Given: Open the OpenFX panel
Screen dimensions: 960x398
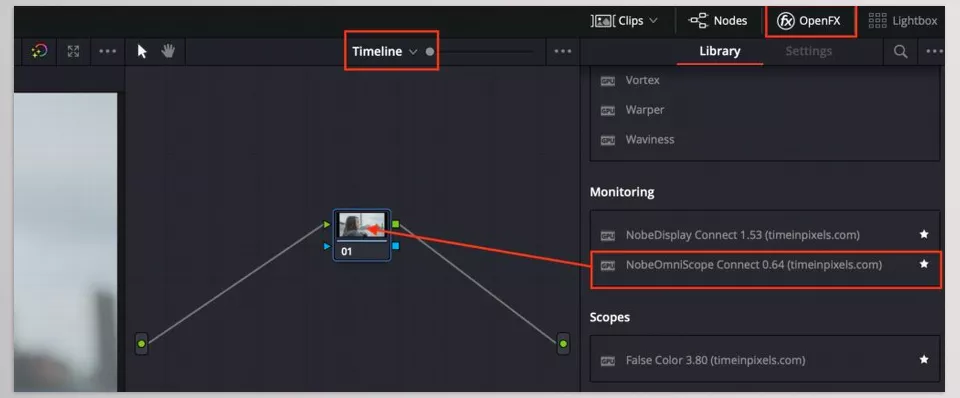Looking at the screenshot, I should click(809, 21).
